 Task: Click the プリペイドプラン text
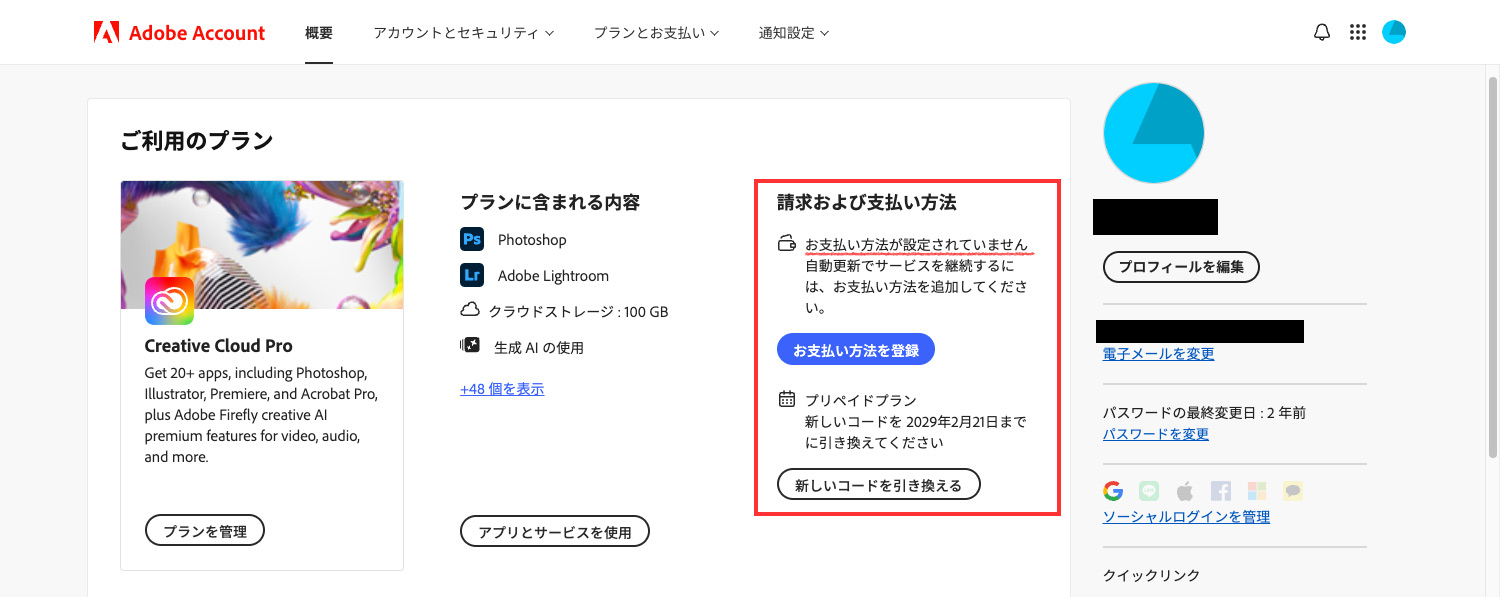[x=861, y=400]
